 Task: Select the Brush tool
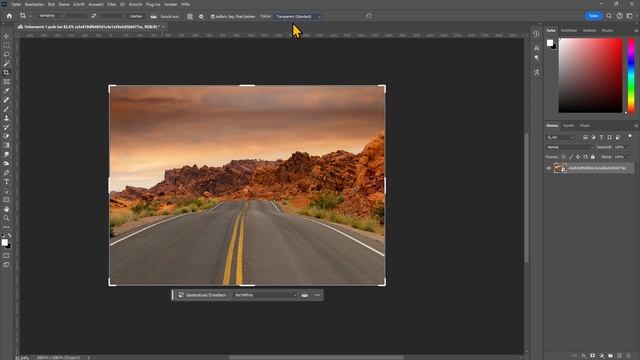tap(6, 109)
